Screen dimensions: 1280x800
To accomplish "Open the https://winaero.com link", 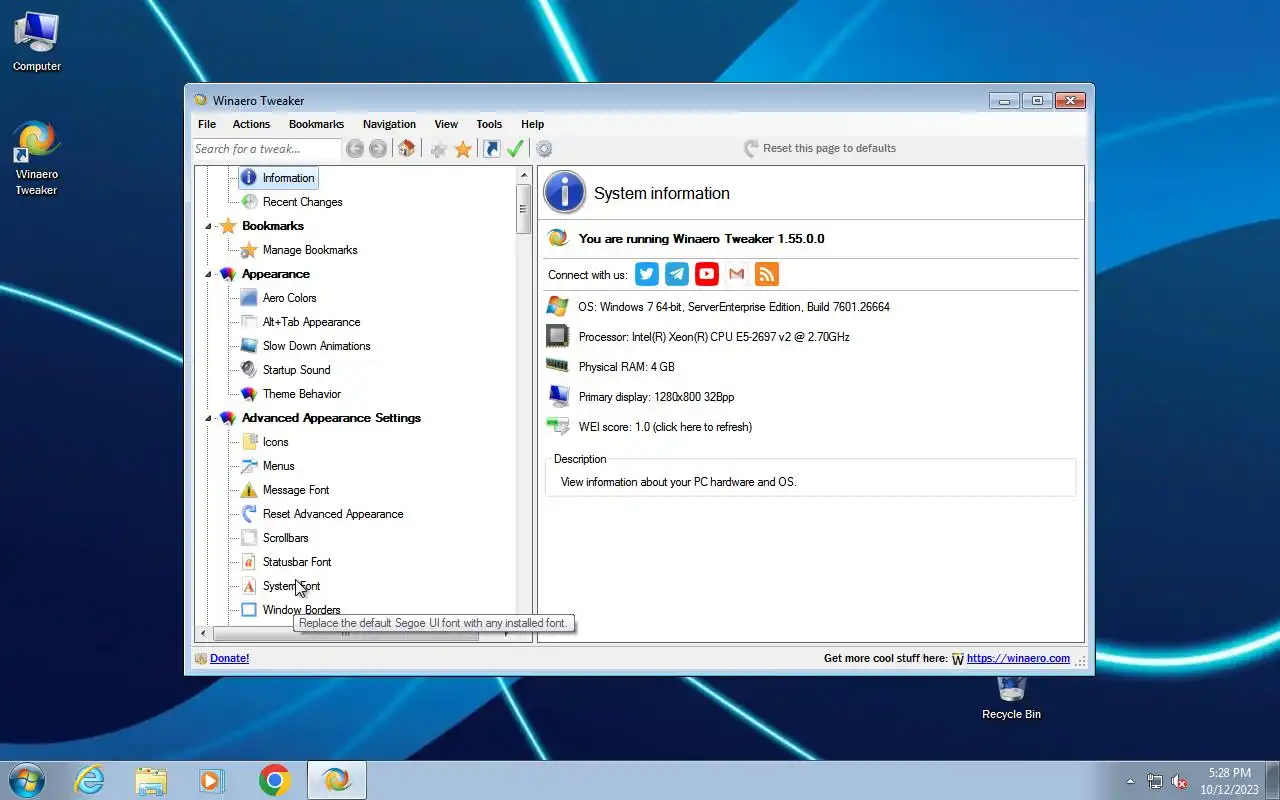I will click(1018, 658).
